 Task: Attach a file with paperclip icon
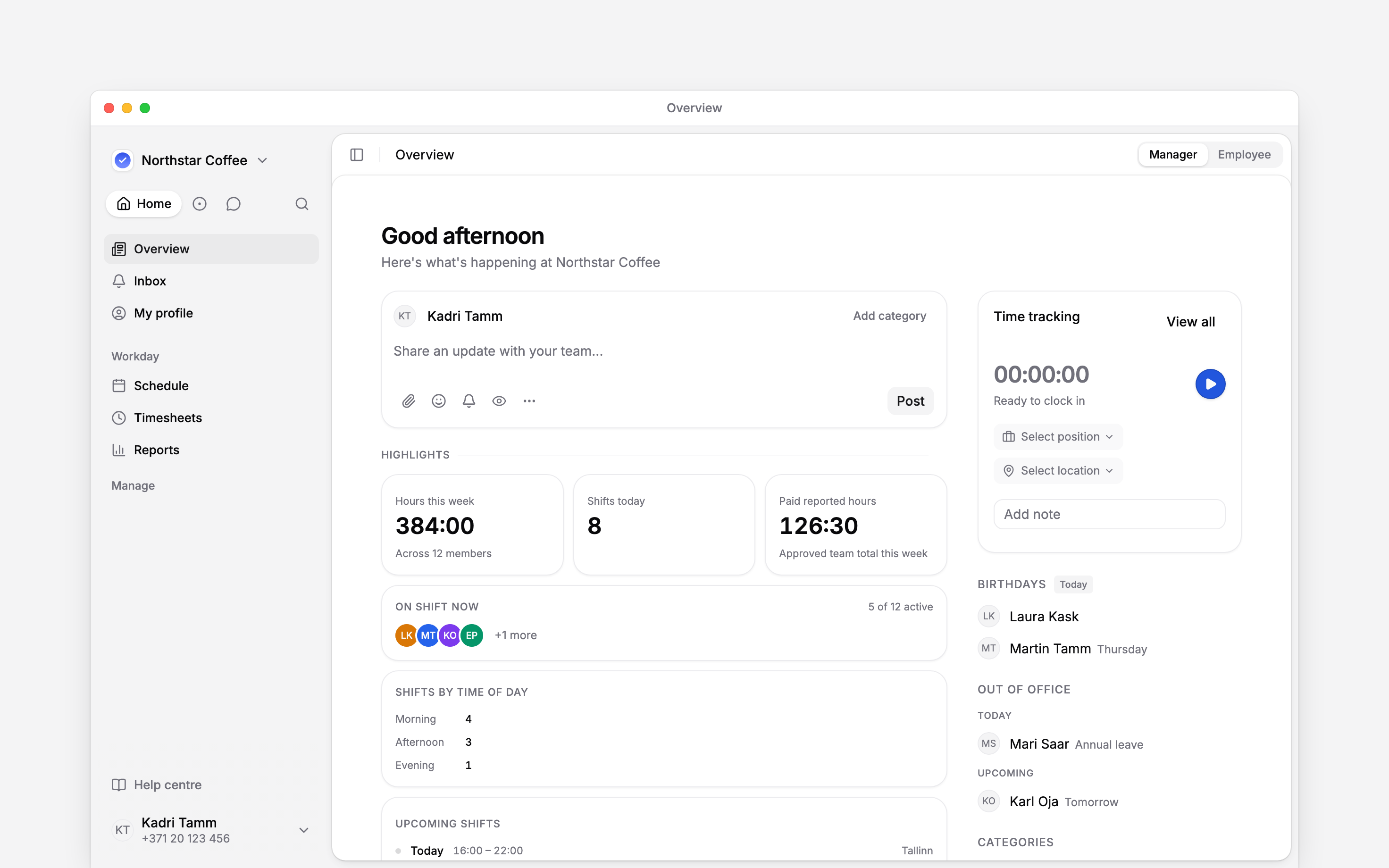[409, 401]
